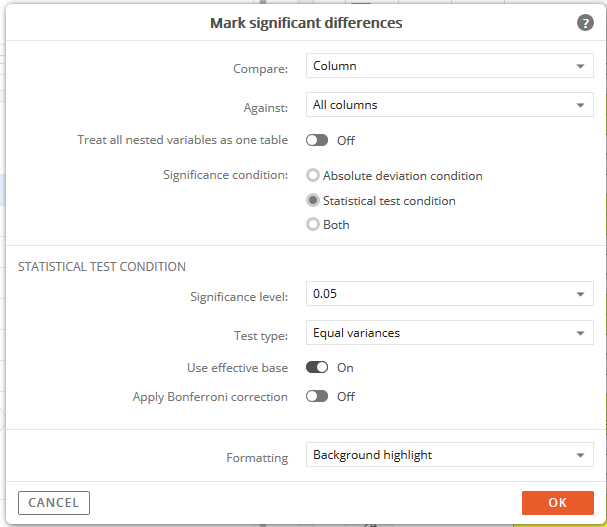The height and width of the screenshot is (527, 607).
Task: Click the Against dropdown arrow icon
Action: coord(580,105)
